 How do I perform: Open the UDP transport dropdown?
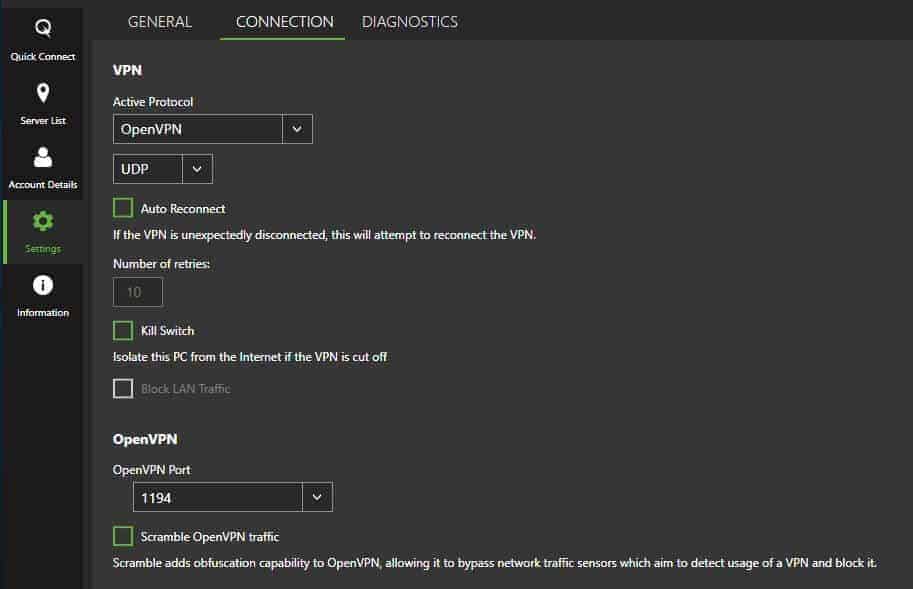tap(162, 169)
